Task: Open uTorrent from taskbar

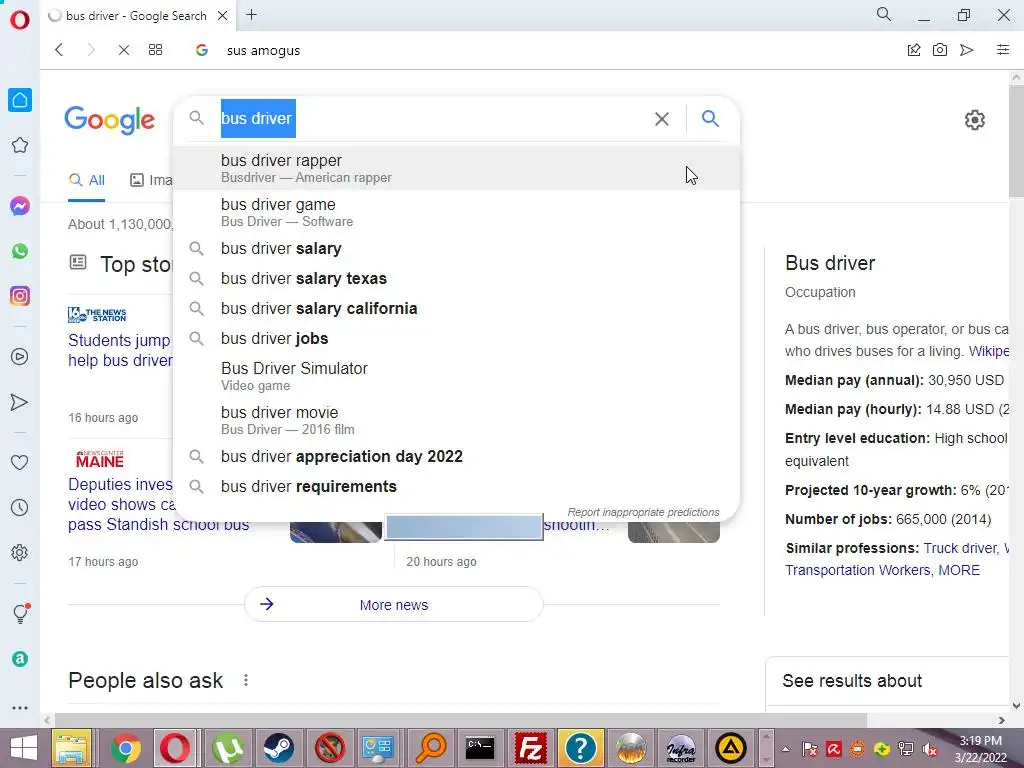Action: [227, 748]
